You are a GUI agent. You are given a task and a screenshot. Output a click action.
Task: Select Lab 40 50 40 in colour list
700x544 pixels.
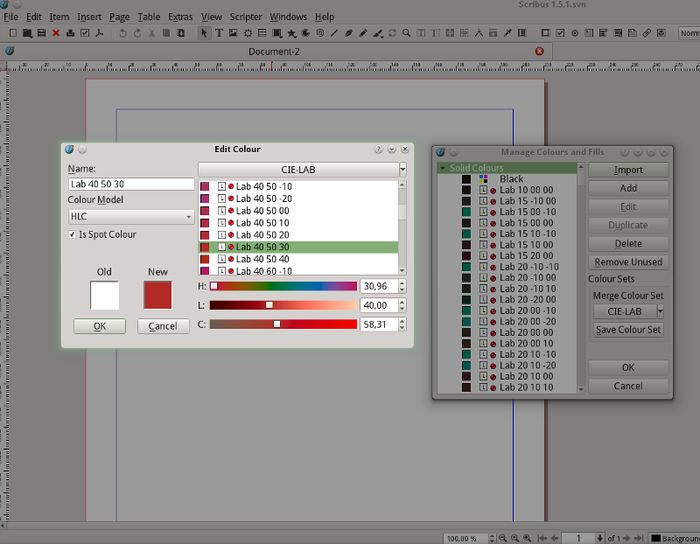coord(263,259)
